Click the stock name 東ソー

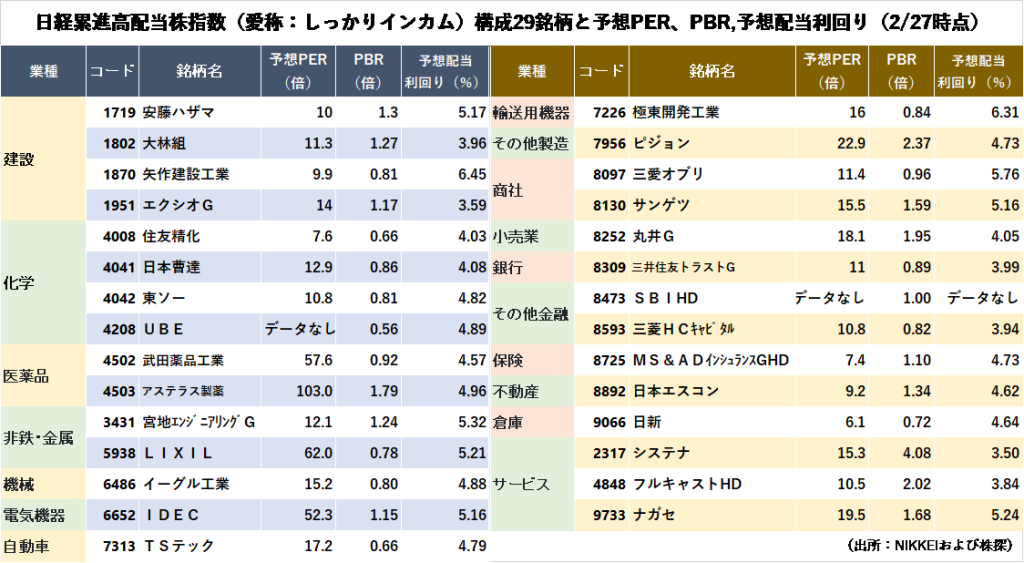164,298
